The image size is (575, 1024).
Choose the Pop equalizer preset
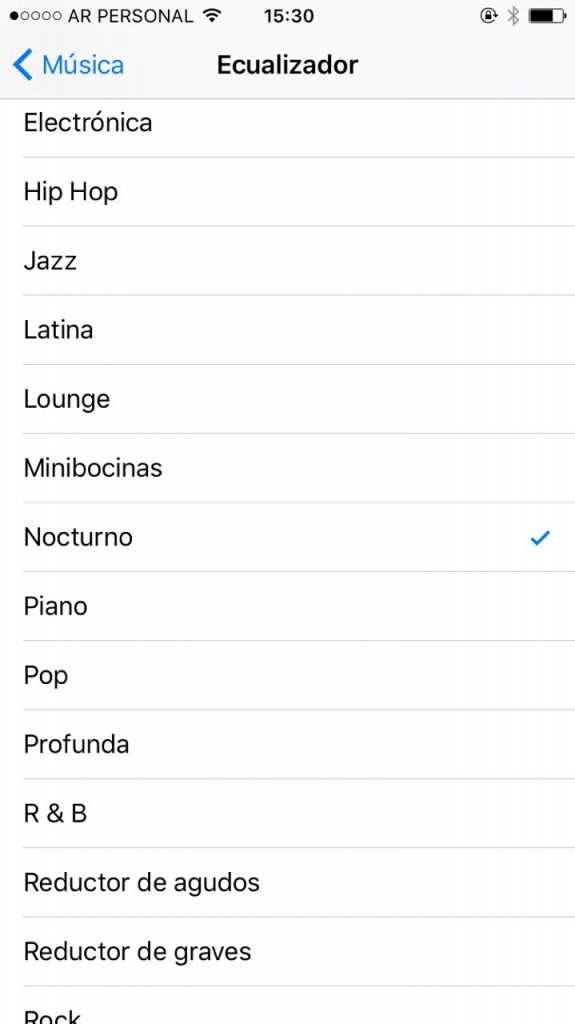288,675
